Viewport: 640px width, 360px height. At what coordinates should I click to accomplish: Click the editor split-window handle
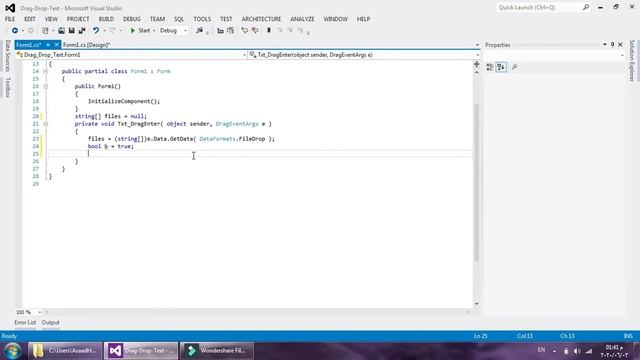click(x=476, y=64)
